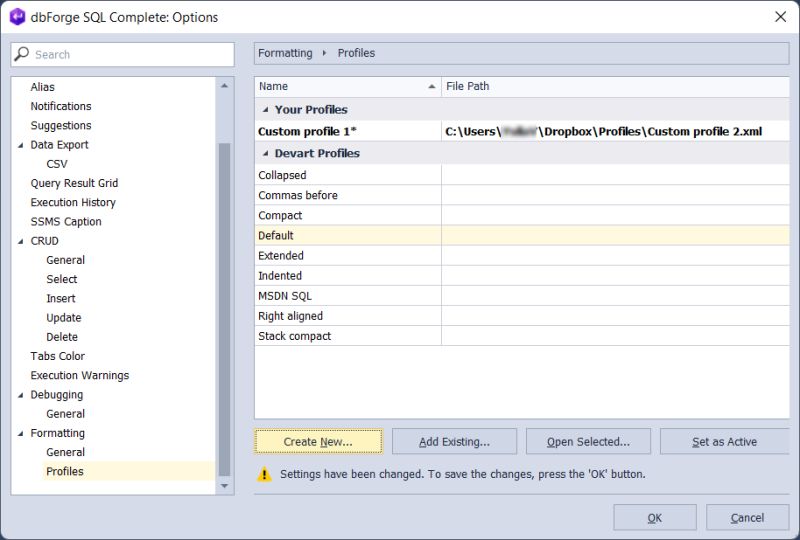
Task: Click the yellow warning icon
Action: pyautogui.click(x=264, y=474)
